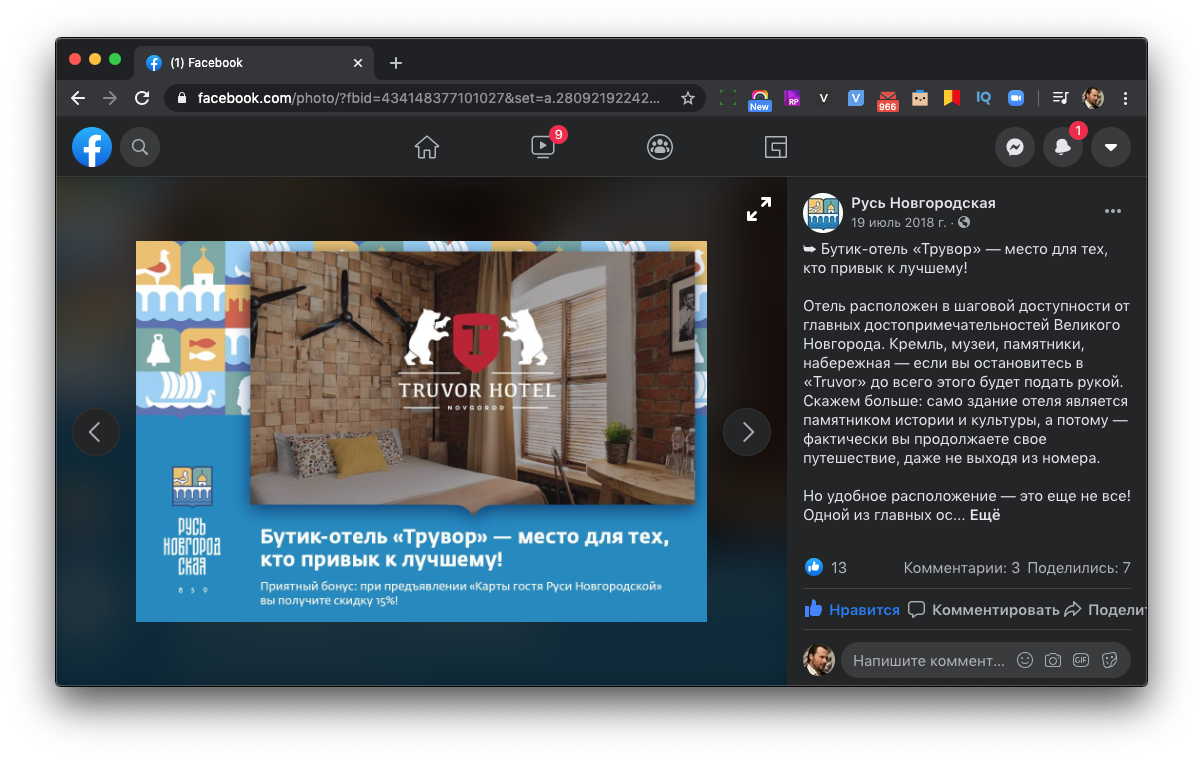Expand the post text with Ещё
This screenshot has width=1203, height=760.
[x=985, y=515]
